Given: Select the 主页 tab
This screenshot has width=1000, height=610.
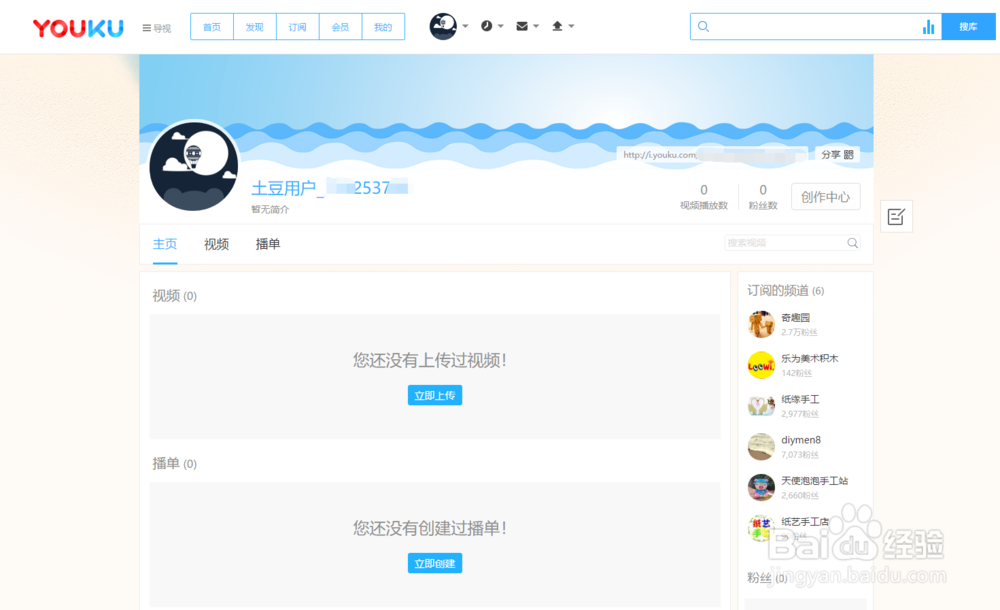Looking at the screenshot, I should pyautogui.click(x=165, y=244).
